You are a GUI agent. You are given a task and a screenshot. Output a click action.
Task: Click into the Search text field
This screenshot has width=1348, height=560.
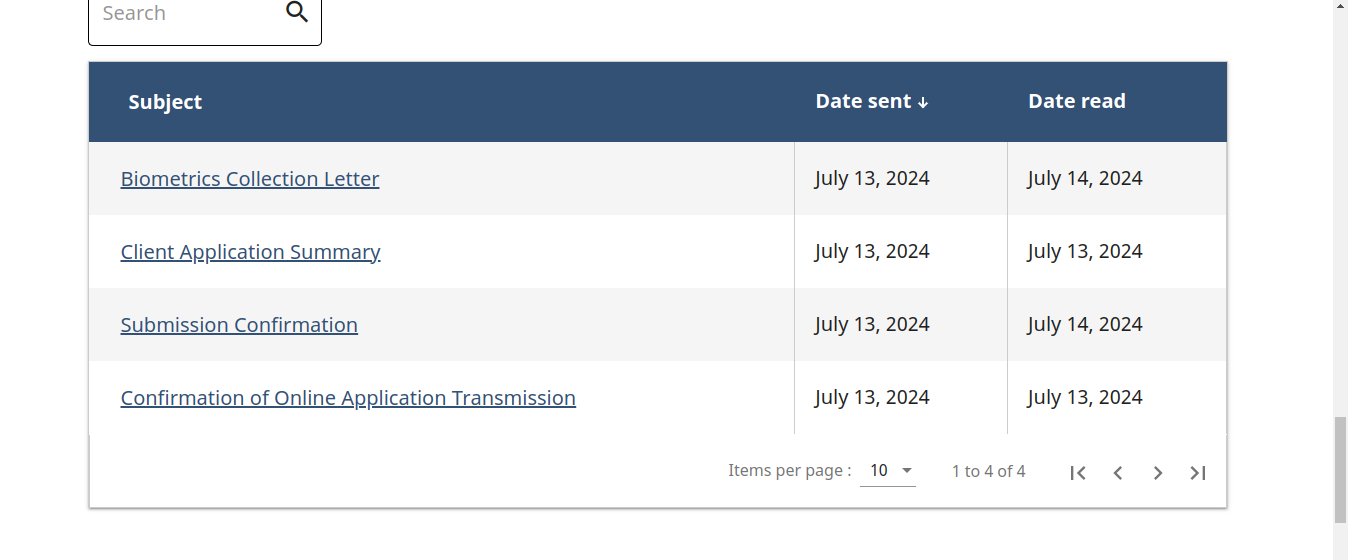coord(185,14)
